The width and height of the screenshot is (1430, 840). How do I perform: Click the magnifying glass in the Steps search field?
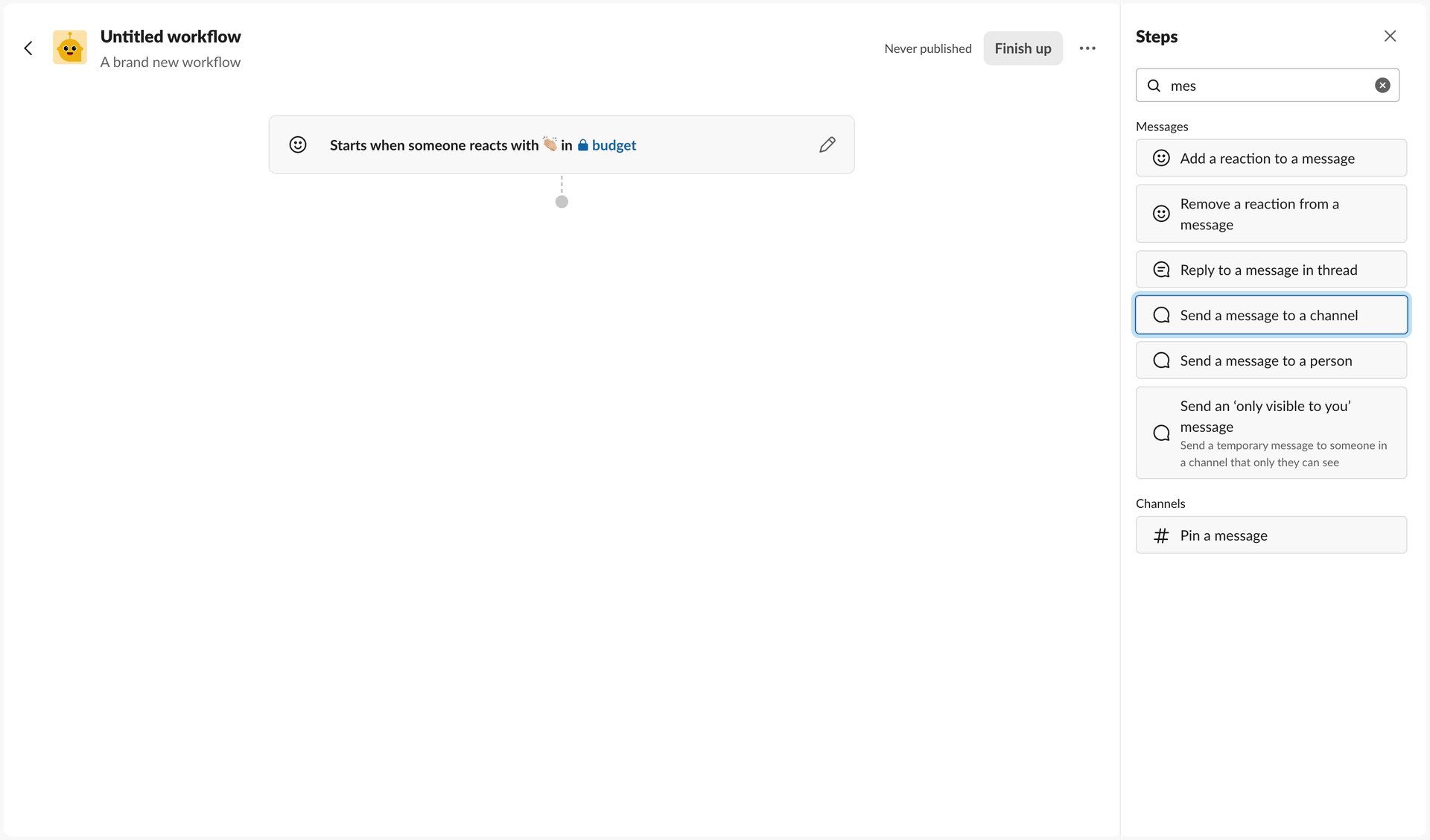[1154, 86]
